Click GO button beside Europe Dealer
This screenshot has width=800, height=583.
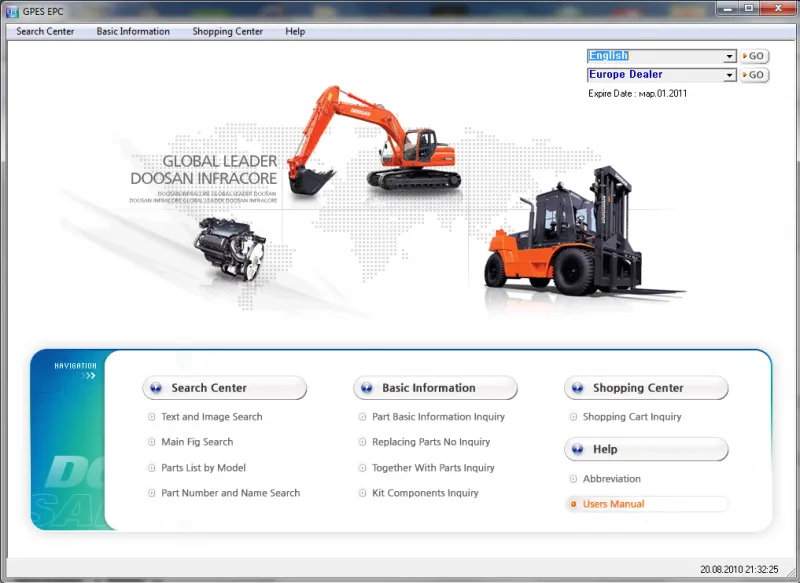coord(754,75)
